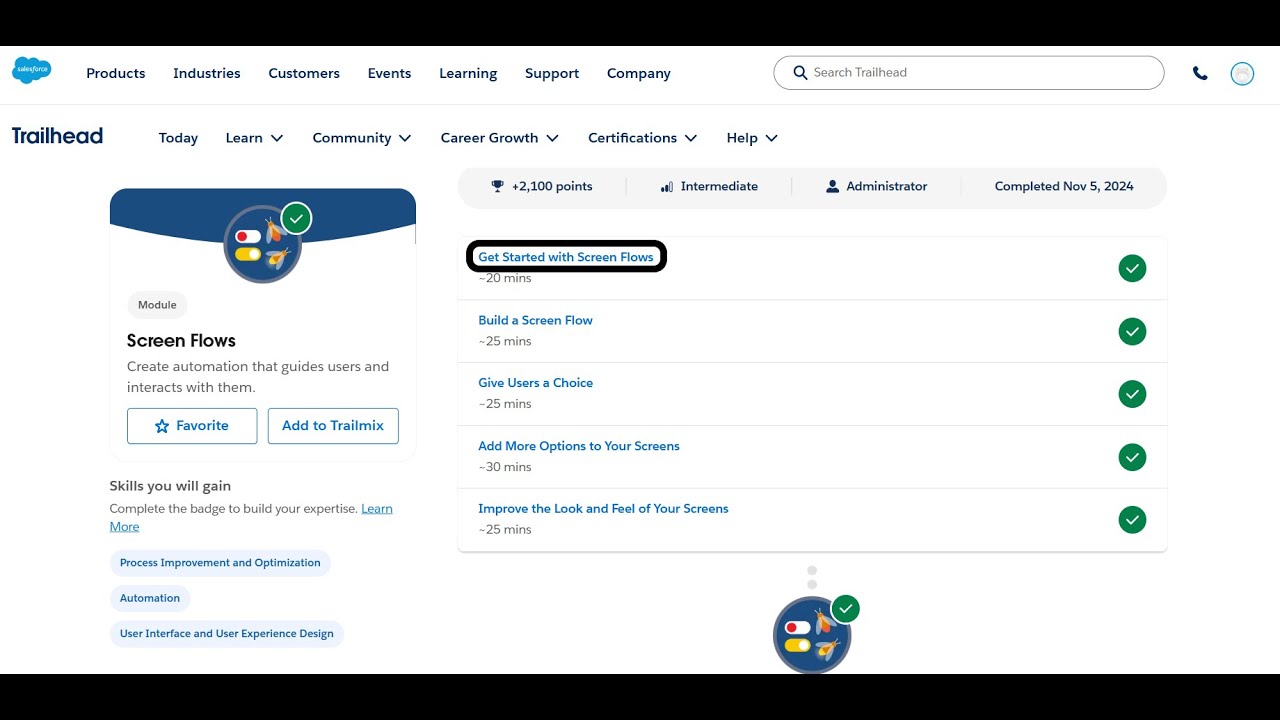Click checkmark for Add More Options to Your Screens

click(1132, 457)
